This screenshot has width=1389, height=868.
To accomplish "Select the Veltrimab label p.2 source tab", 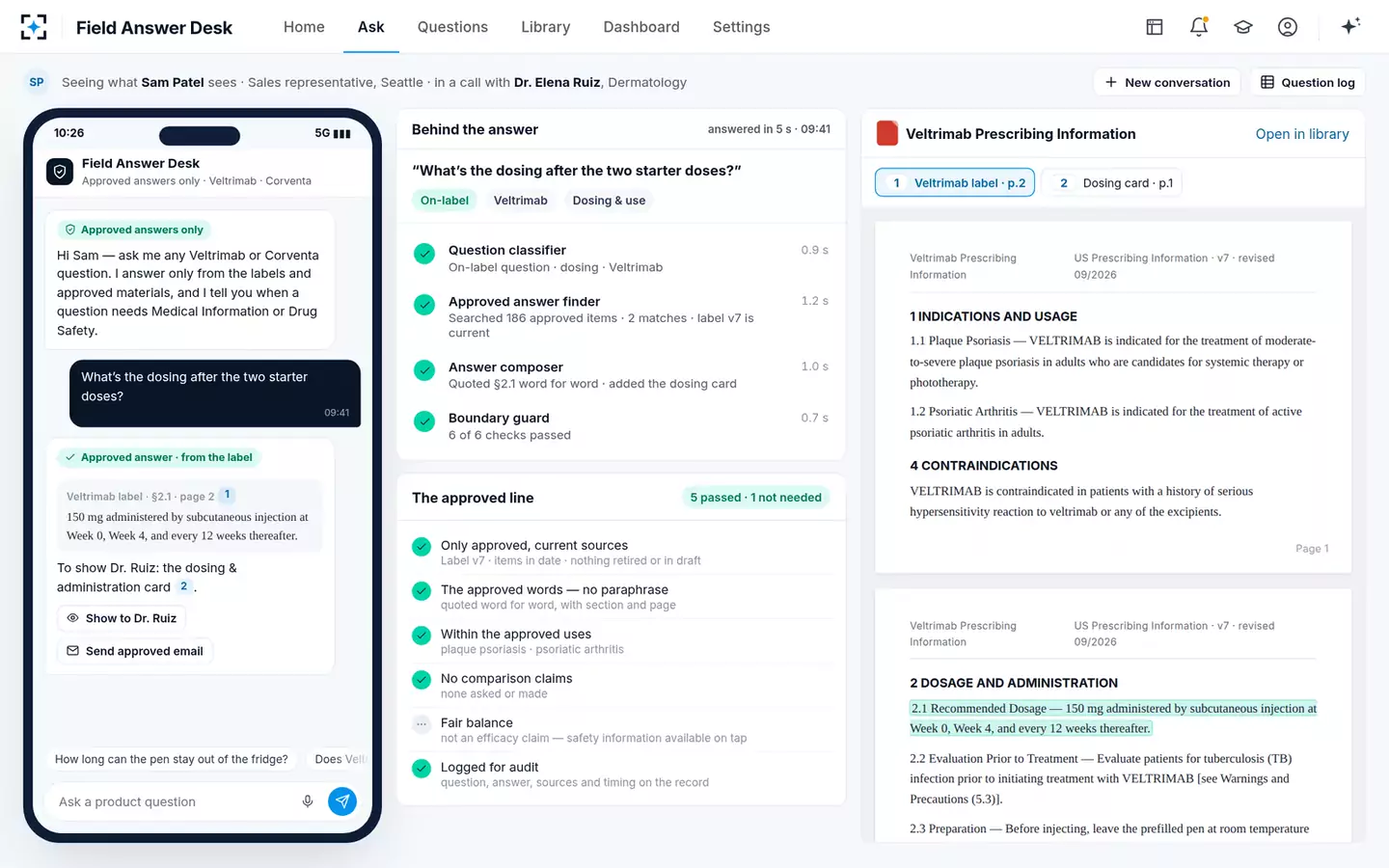I will click(955, 182).
